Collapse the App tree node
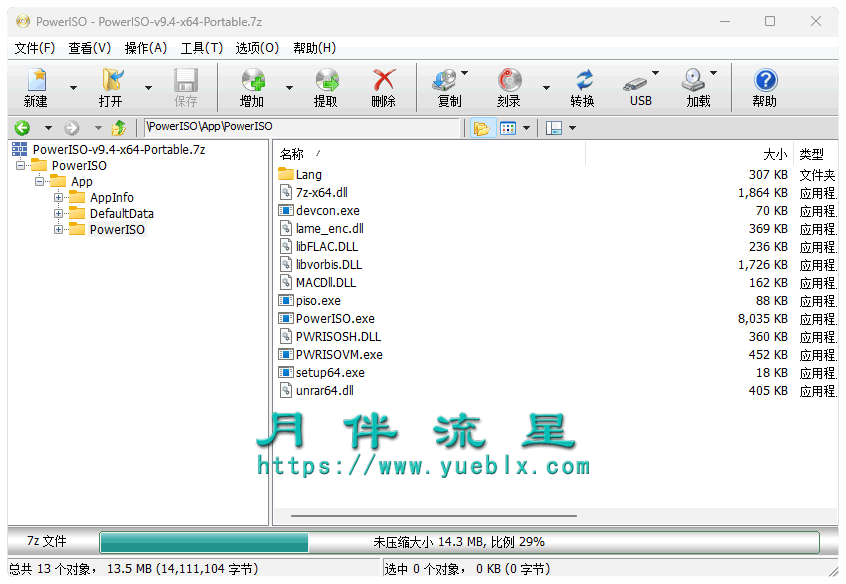846x584 pixels. 39,181
